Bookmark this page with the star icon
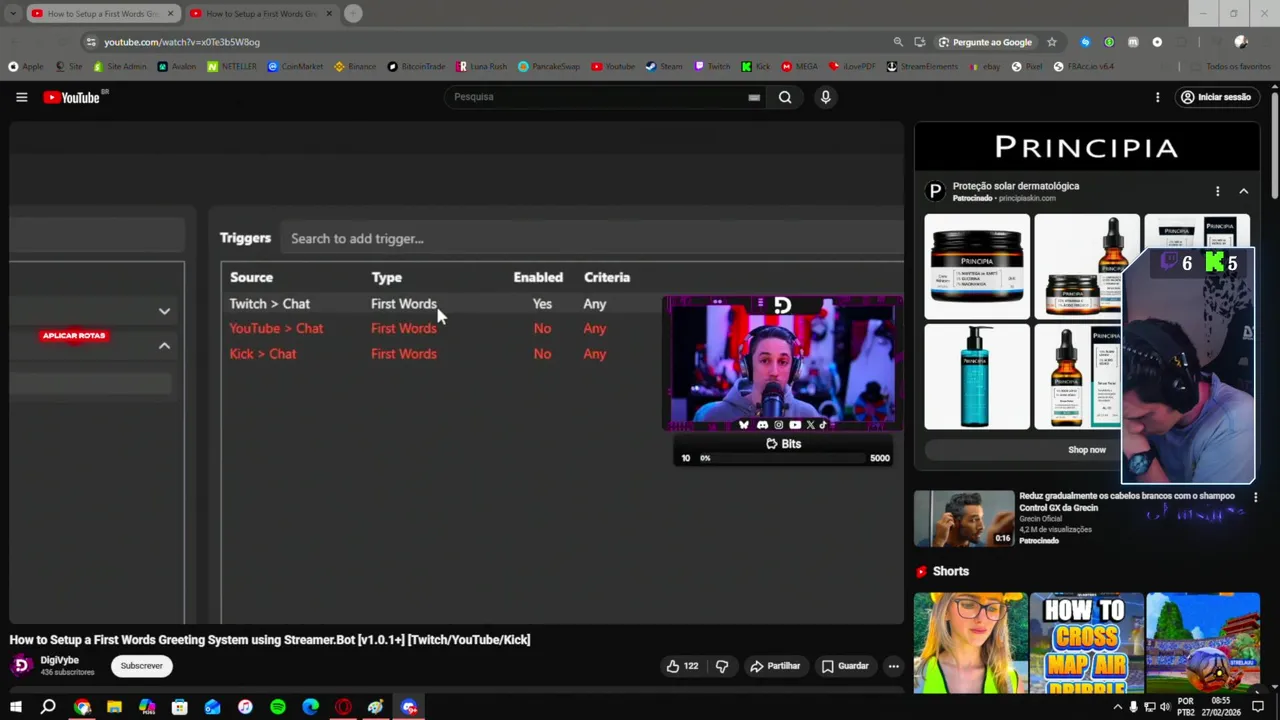This screenshot has height=720, width=1280. tap(1051, 42)
